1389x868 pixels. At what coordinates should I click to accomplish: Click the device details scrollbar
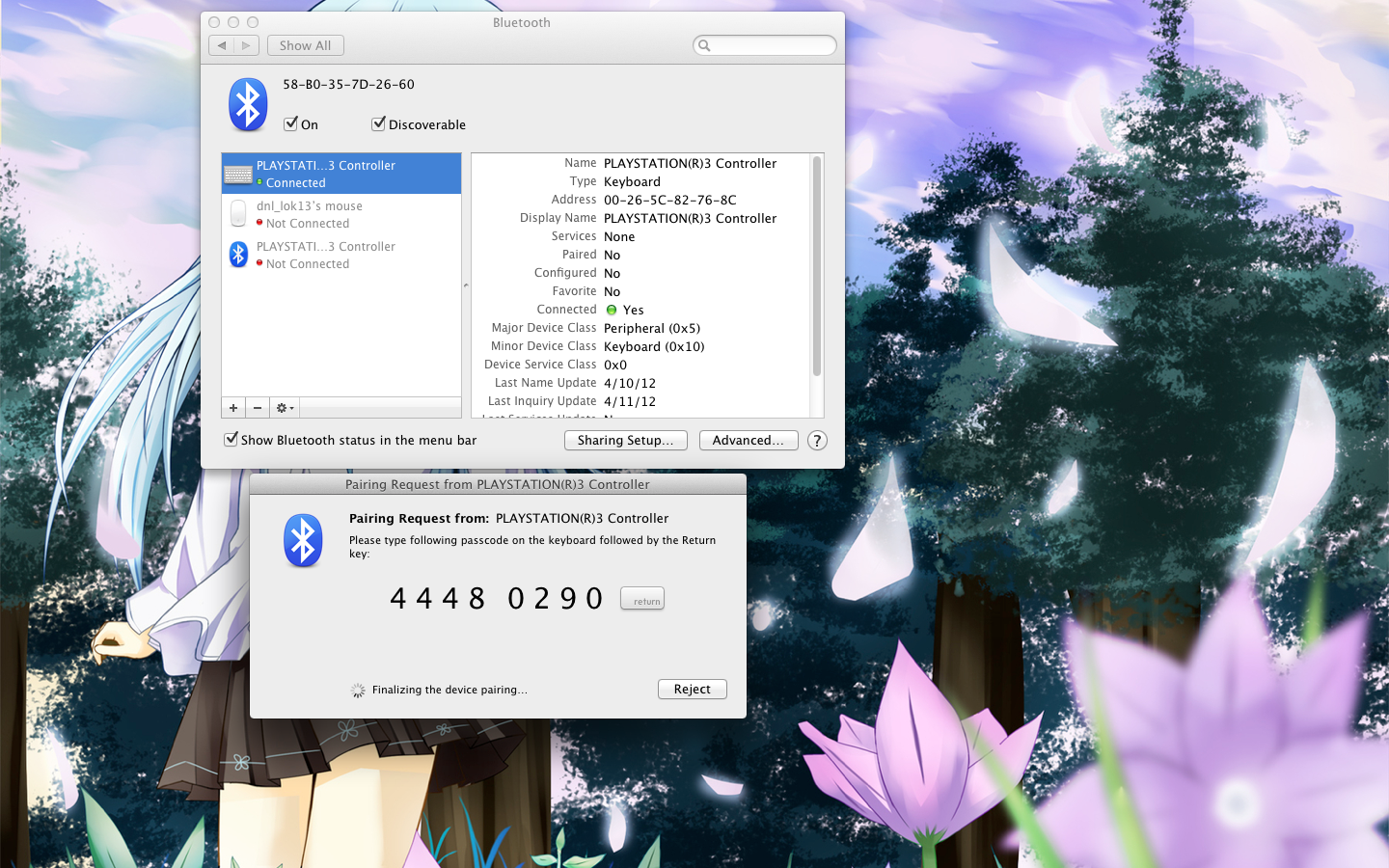coord(817,266)
